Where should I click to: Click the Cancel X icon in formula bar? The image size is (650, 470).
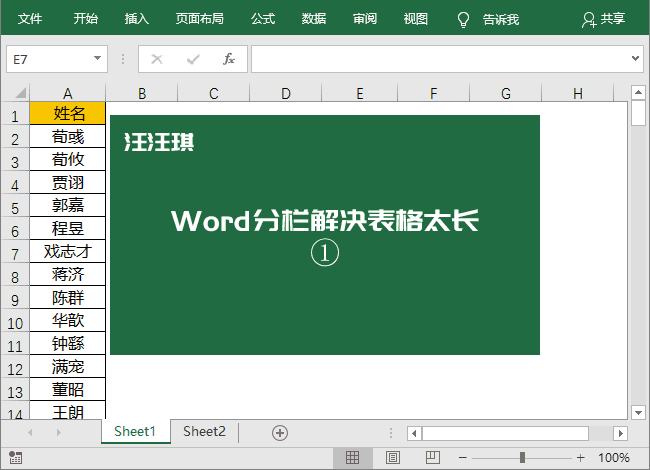pos(157,59)
